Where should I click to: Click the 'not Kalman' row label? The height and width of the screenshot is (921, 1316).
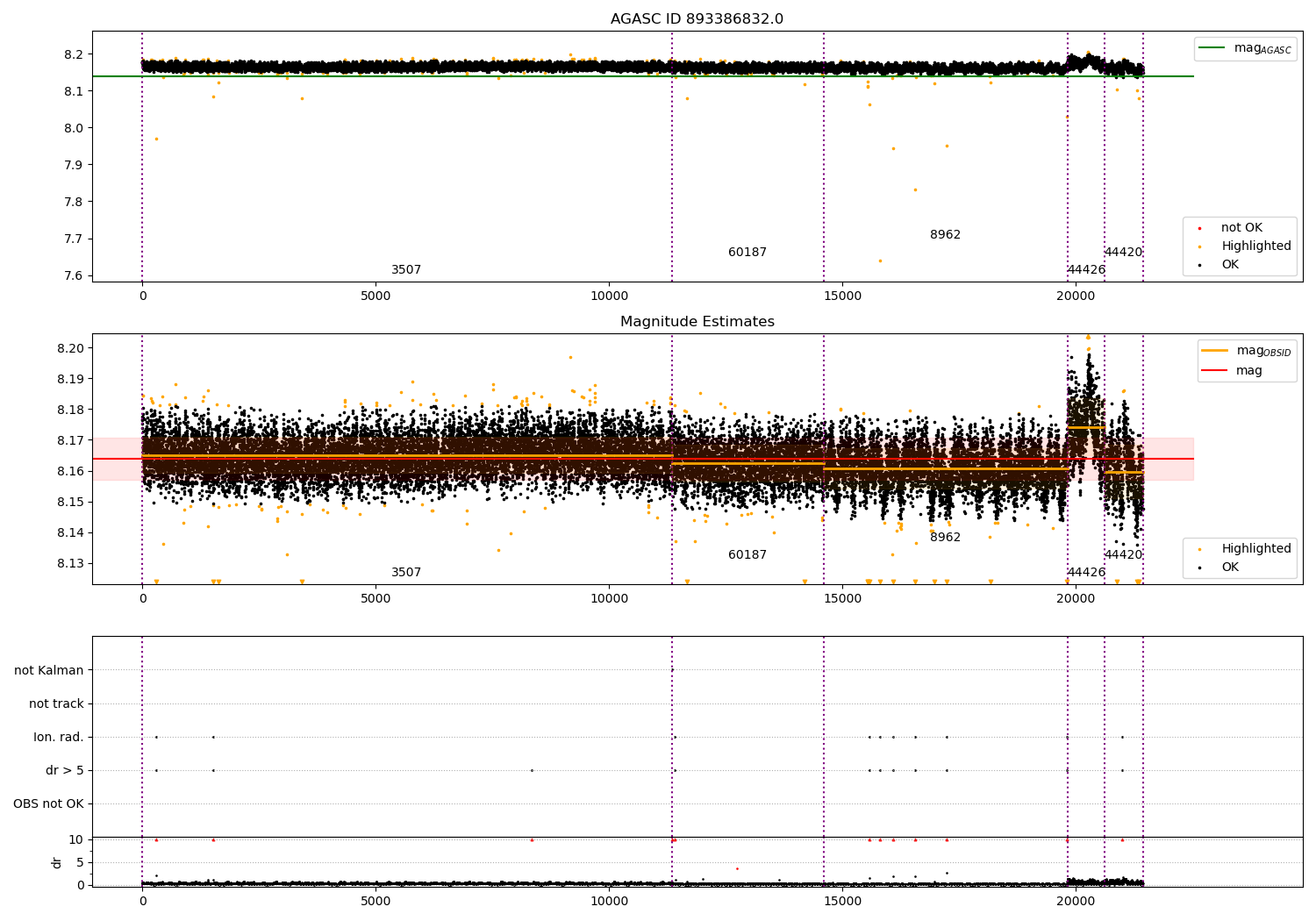point(49,670)
